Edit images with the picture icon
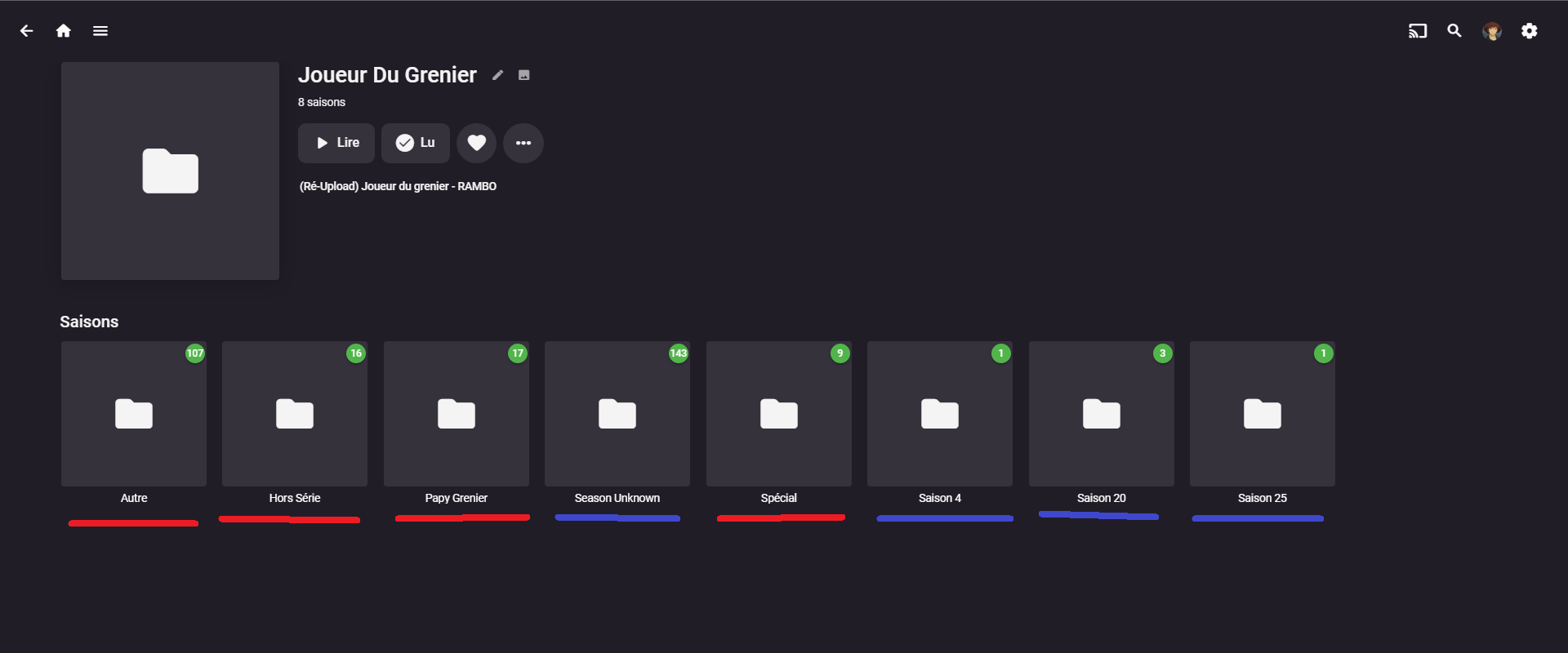 524,75
